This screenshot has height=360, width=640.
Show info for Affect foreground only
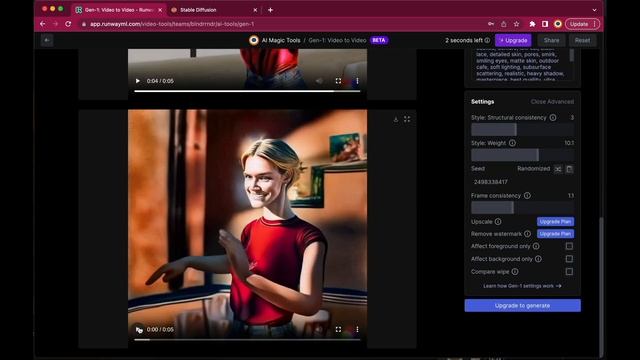point(536,246)
